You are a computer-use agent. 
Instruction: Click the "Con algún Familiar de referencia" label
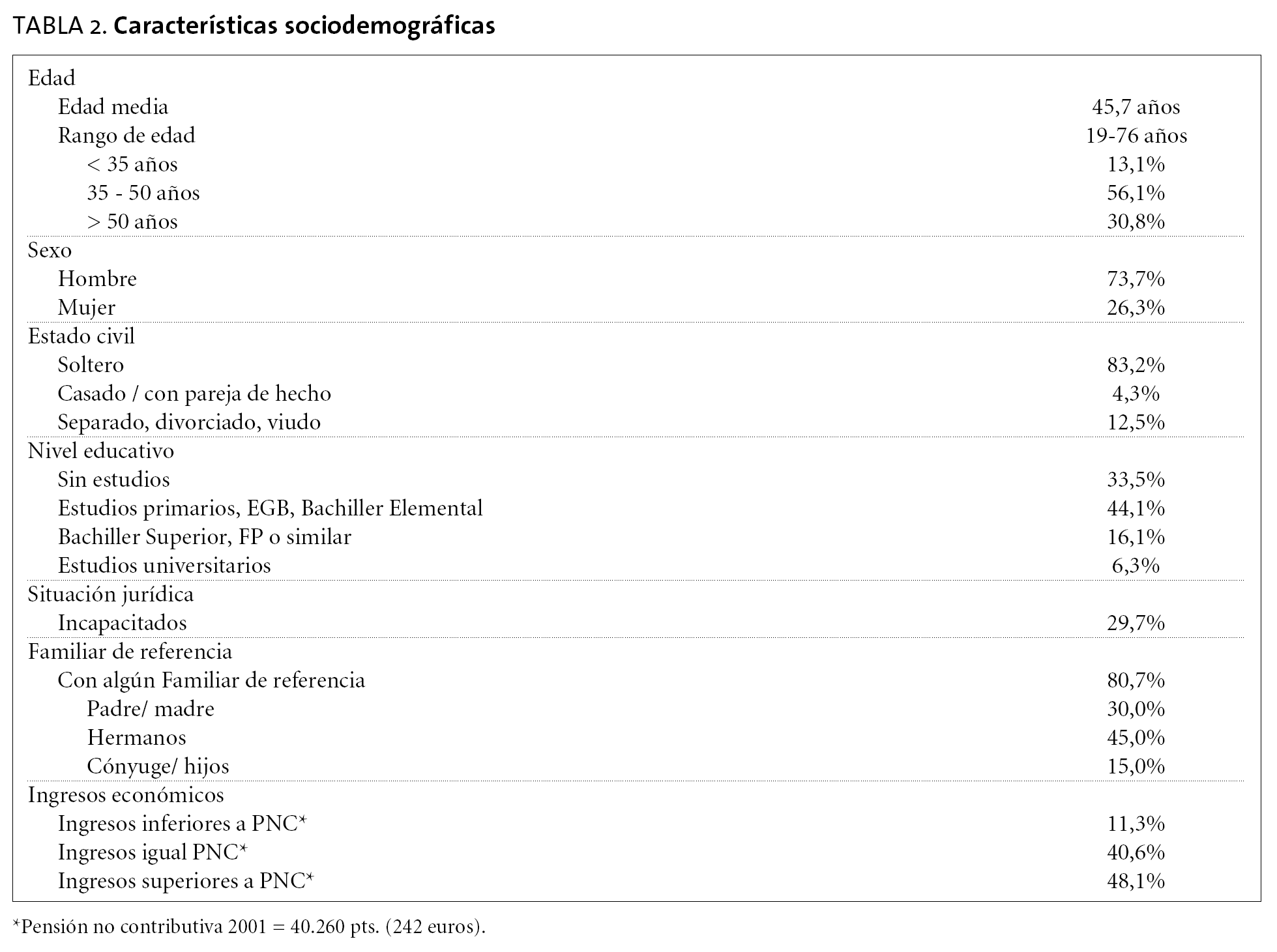211,680
